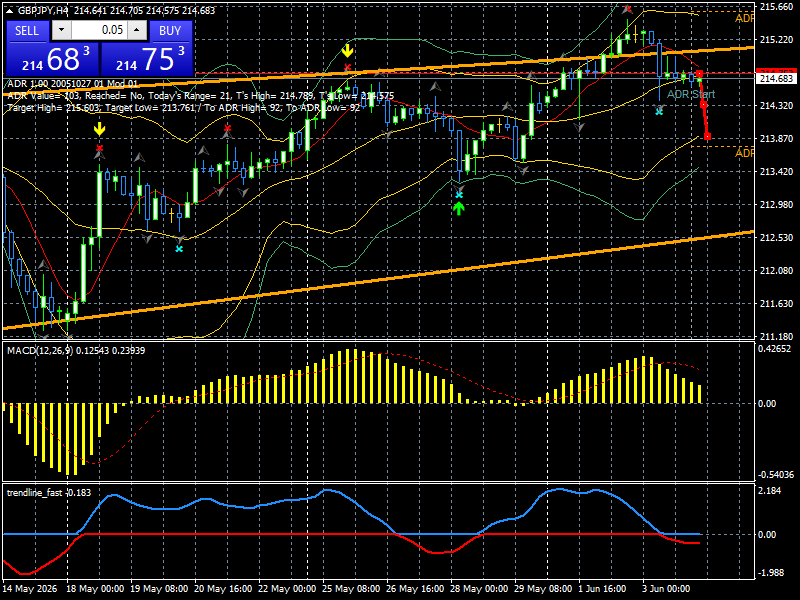The height and width of the screenshot is (600, 800).
Task: Click the 211.180 price scale label
Action: click(777, 336)
